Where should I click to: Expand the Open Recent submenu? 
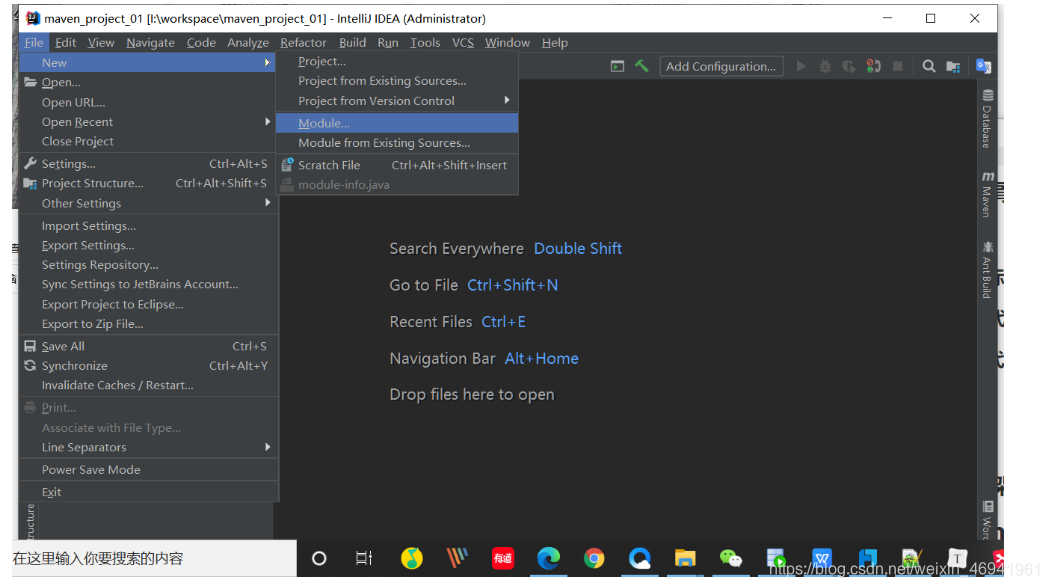coord(267,122)
